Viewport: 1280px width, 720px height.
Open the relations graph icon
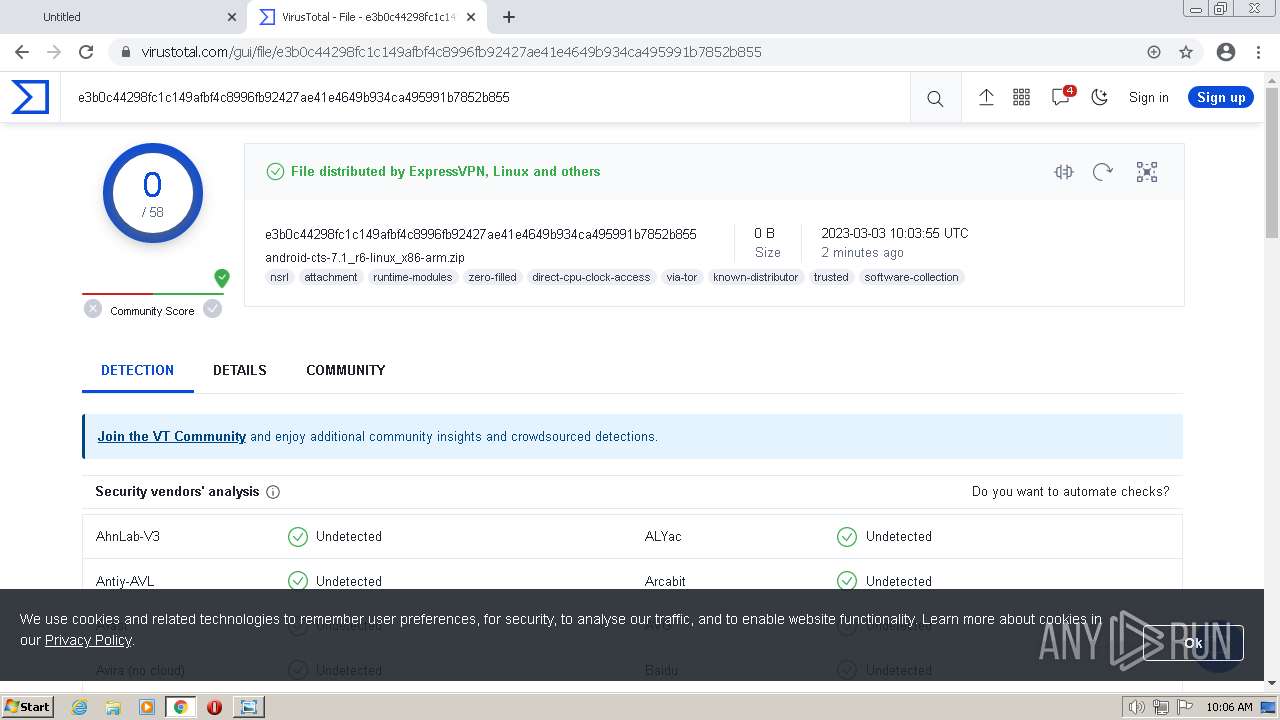tap(1147, 172)
